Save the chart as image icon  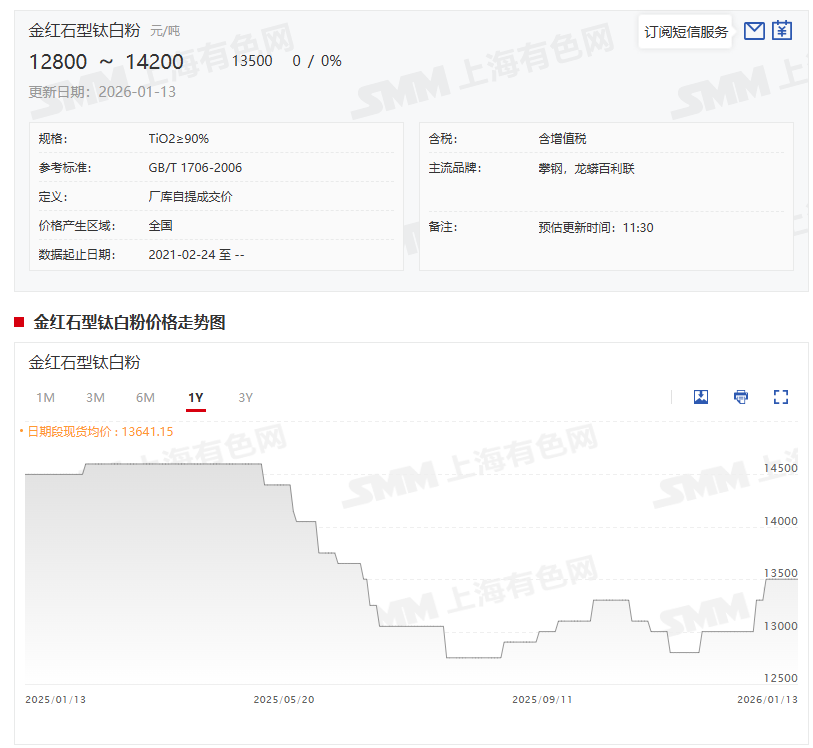coord(701,397)
